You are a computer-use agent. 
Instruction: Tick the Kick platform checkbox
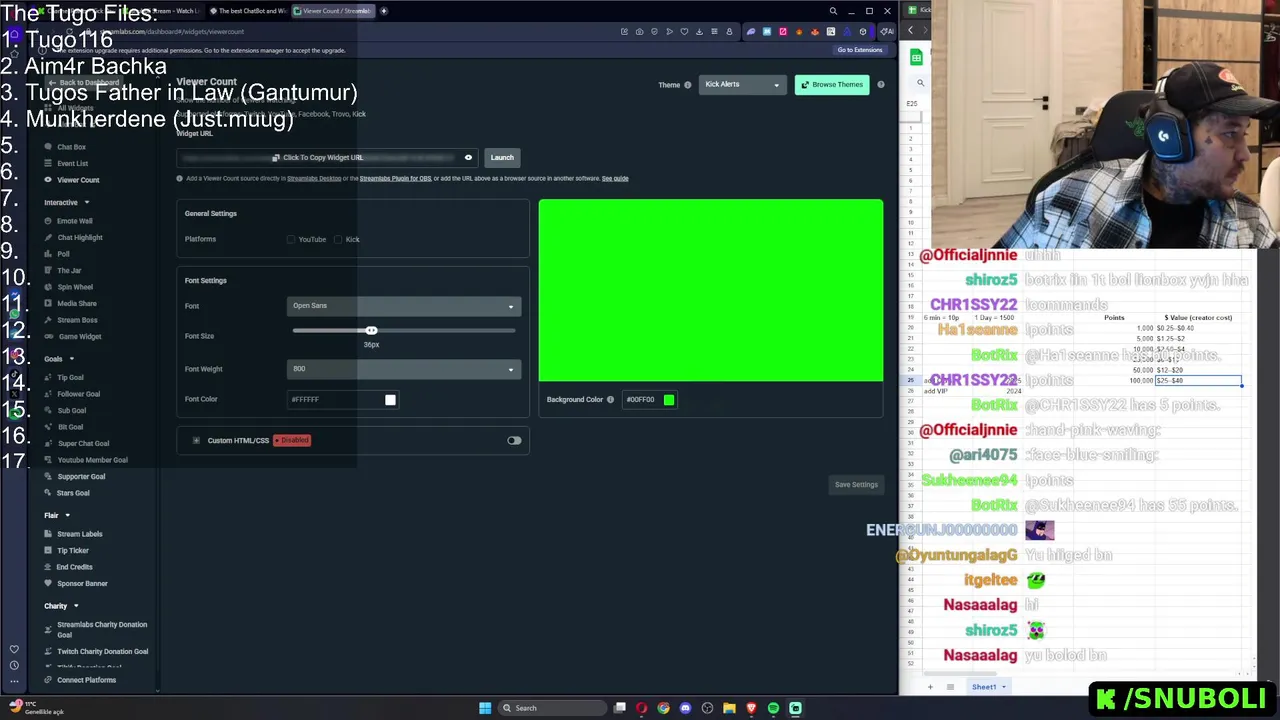338,239
